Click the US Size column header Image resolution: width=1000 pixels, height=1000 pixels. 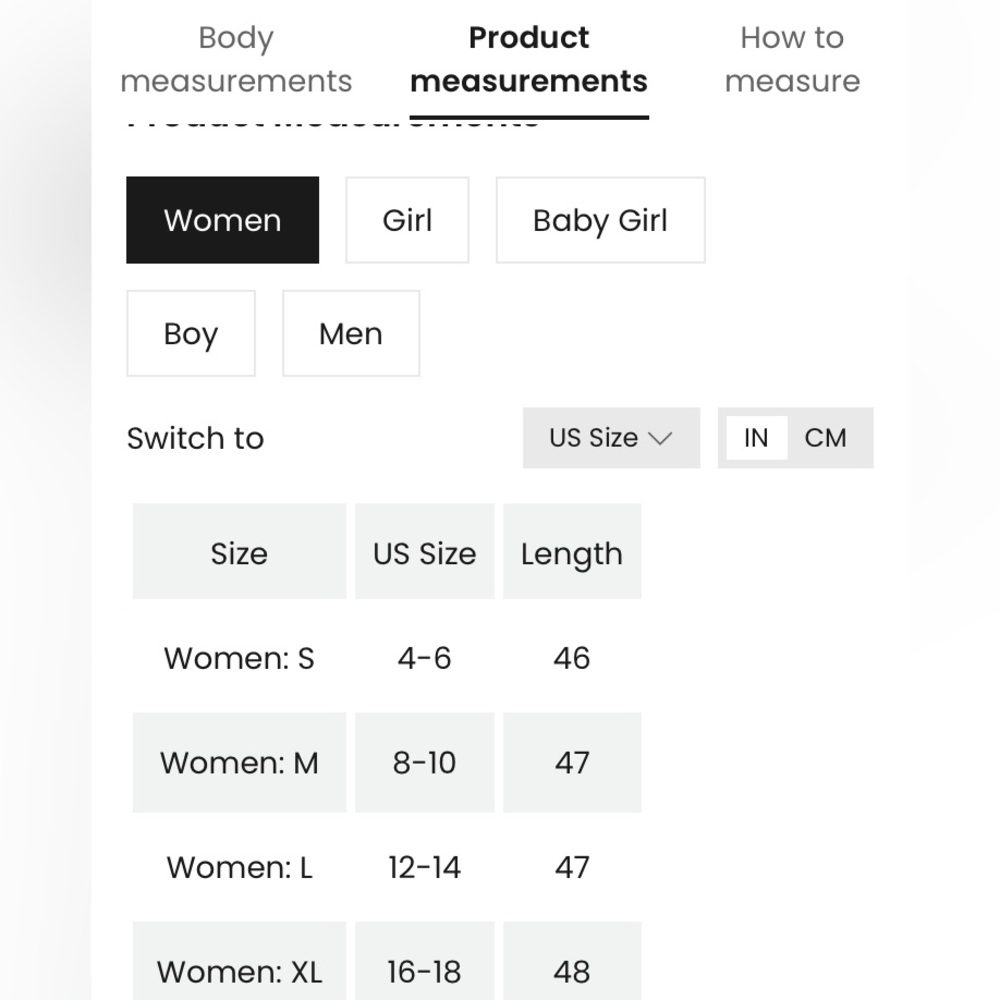[x=425, y=552]
